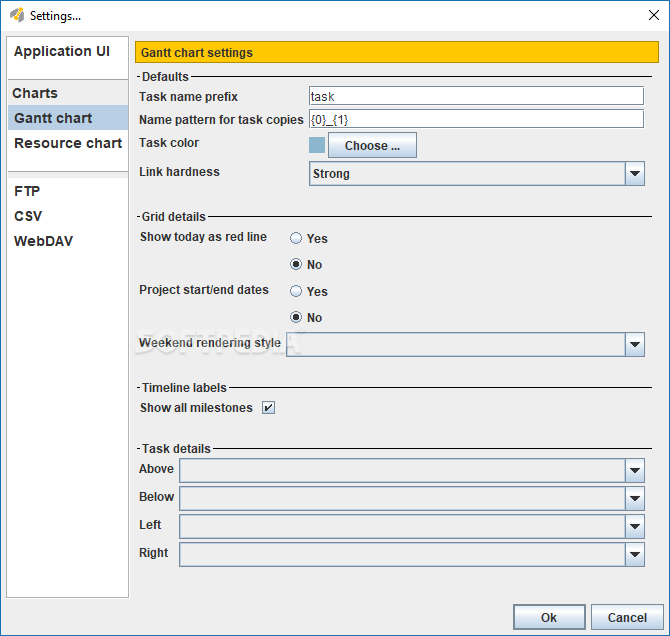
Task: Click the Charts section heading
Action: (35, 93)
